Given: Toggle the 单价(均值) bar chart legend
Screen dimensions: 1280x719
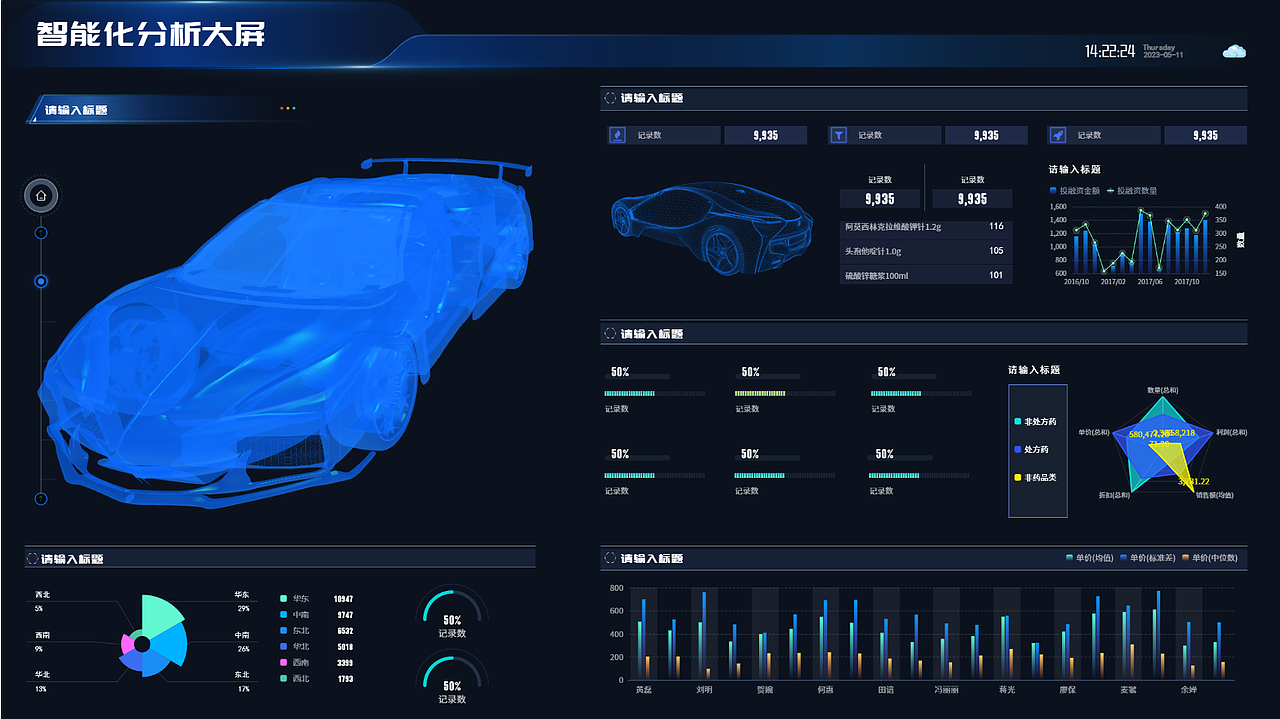Looking at the screenshot, I should pos(1090,558).
